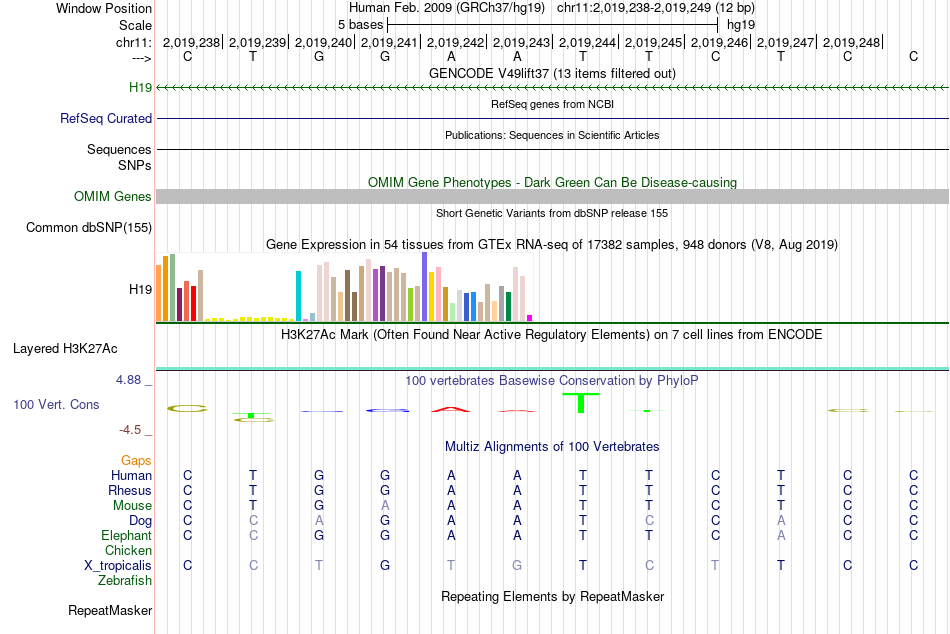The image size is (950, 634).
Task: Click the Short Genetic Variants dbSNP title
Action: (x=552, y=213)
